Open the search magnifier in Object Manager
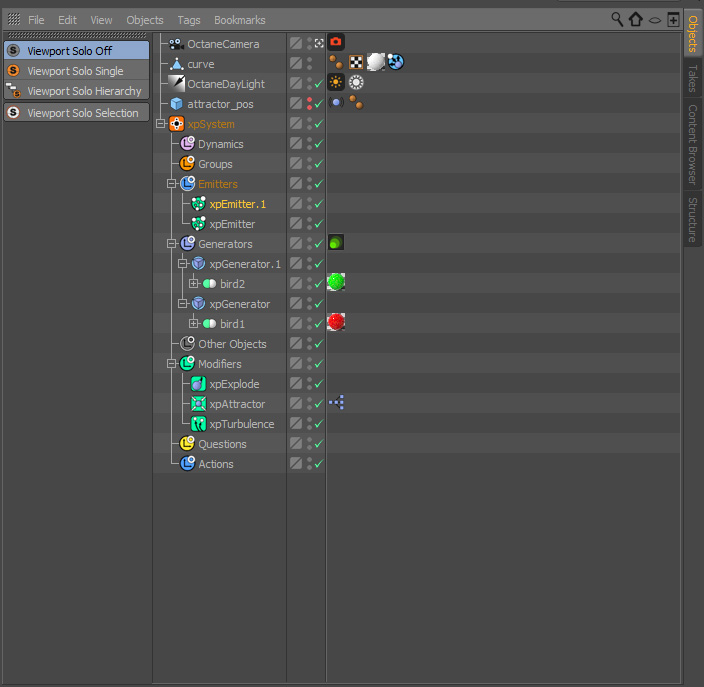Image resolution: width=704 pixels, height=687 pixels. [617, 19]
